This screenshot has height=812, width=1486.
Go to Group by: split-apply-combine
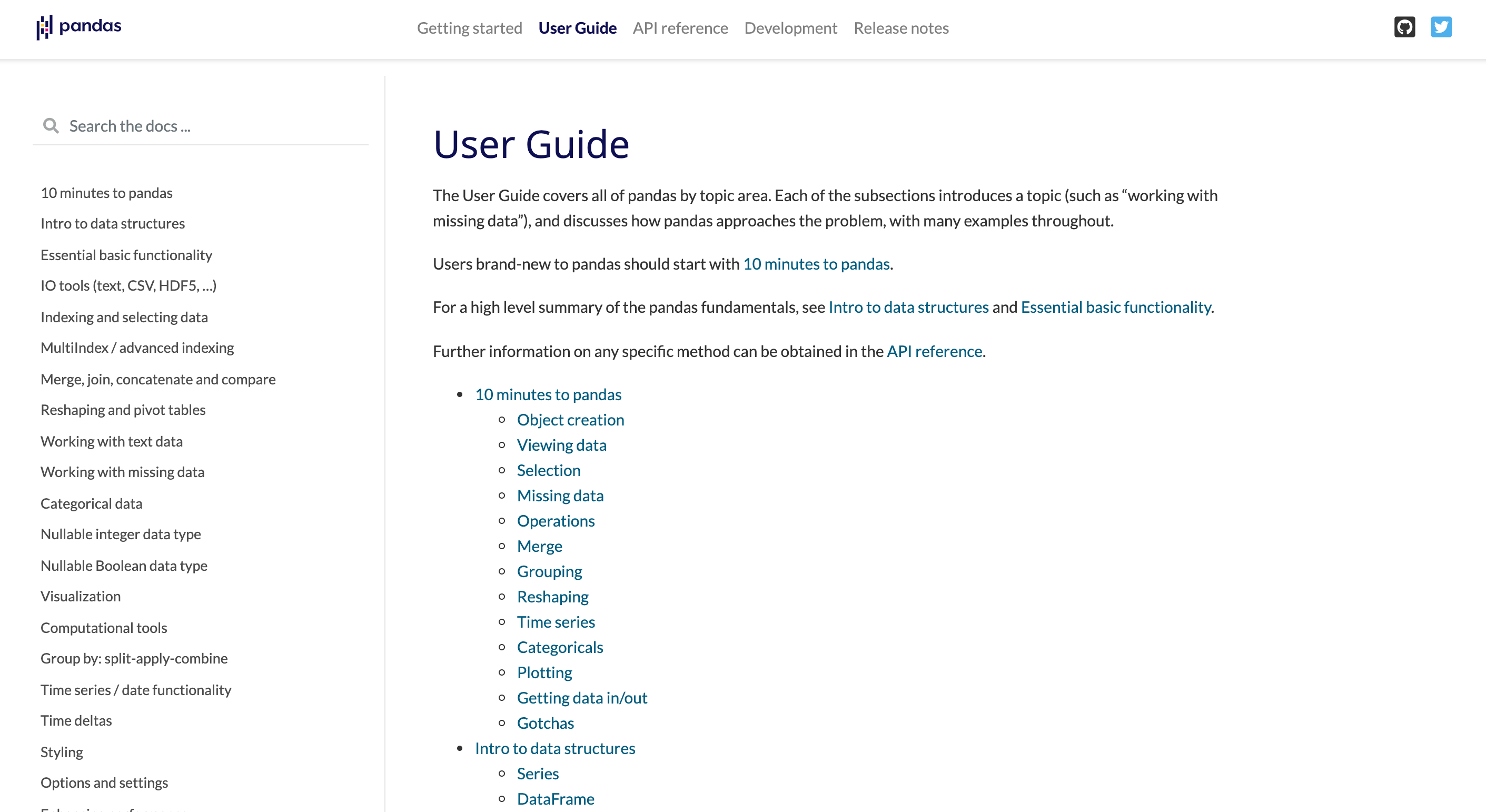coord(134,659)
